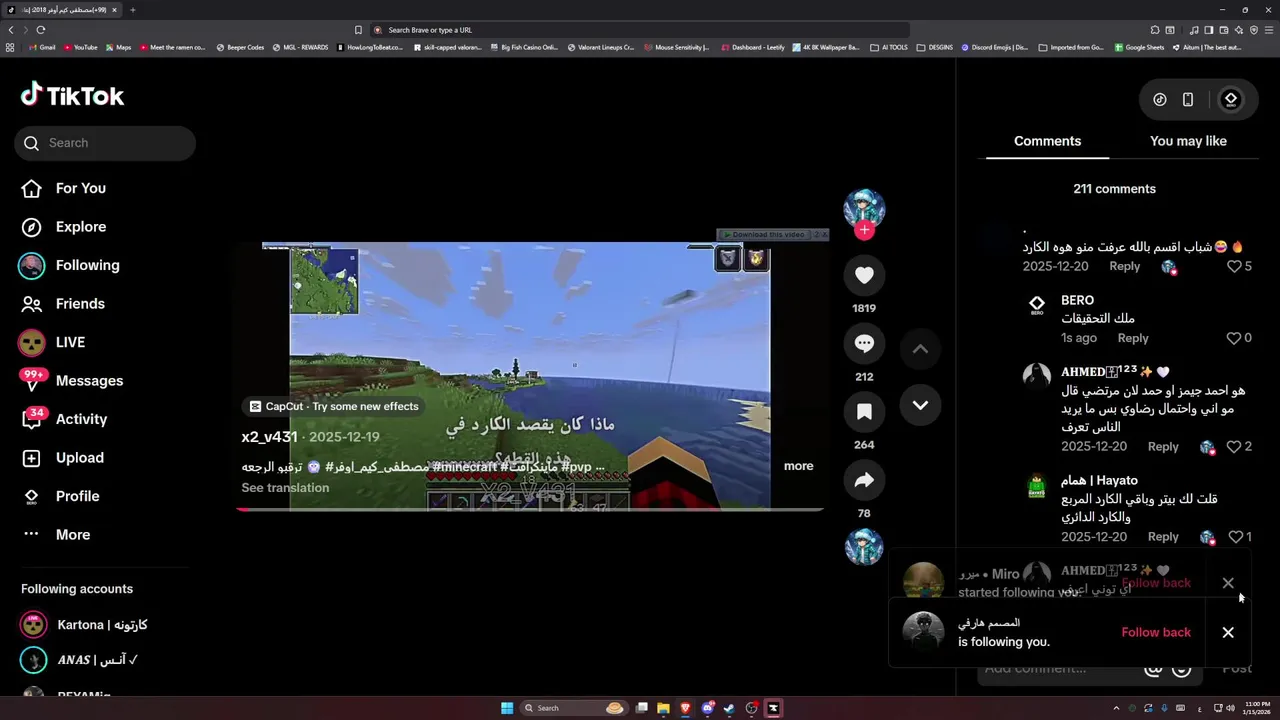Viewport: 1280px width, 720px height.
Task: Go to next video with down chevron
Action: pos(920,405)
